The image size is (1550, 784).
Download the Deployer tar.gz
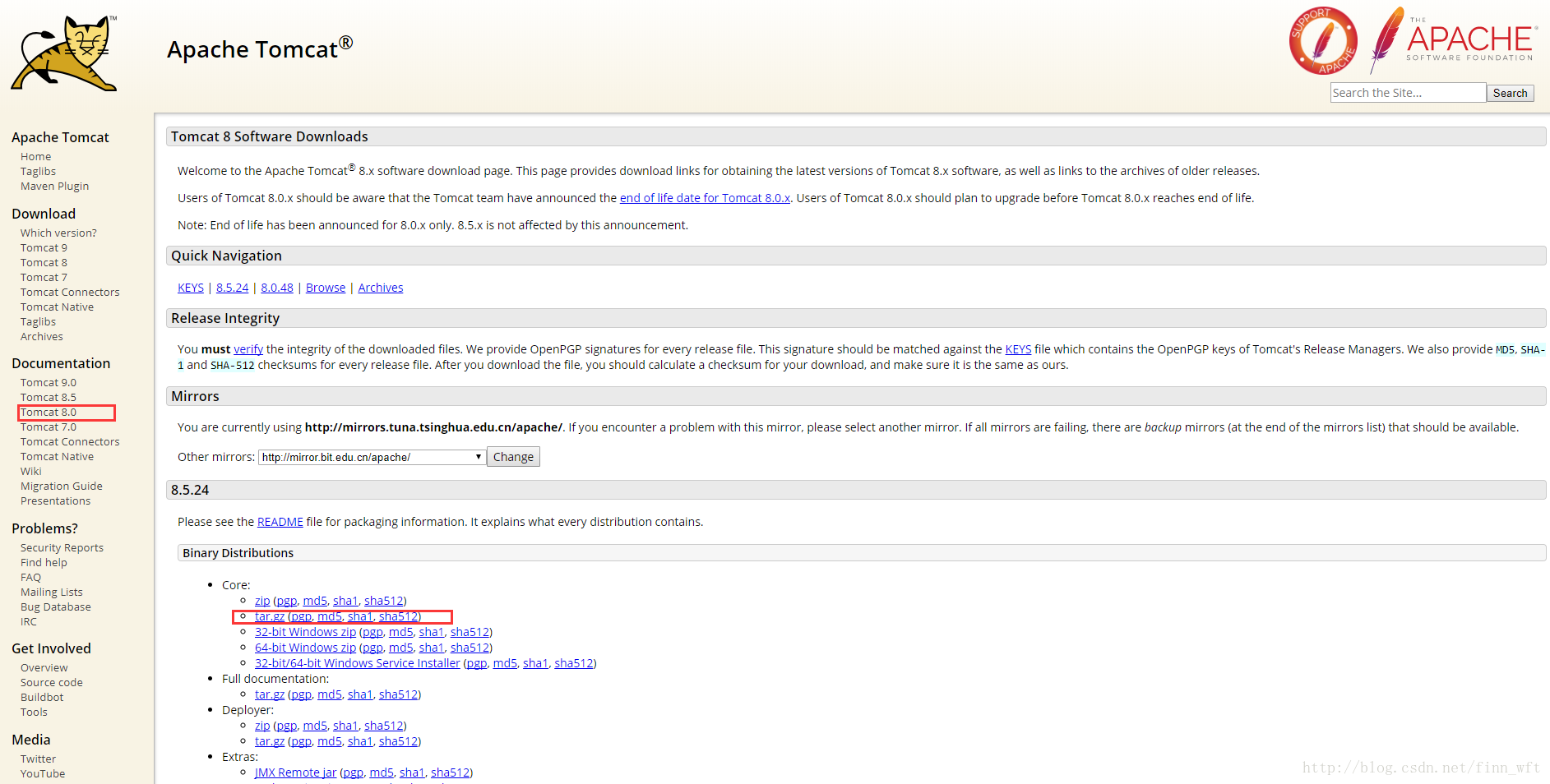pos(270,741)
